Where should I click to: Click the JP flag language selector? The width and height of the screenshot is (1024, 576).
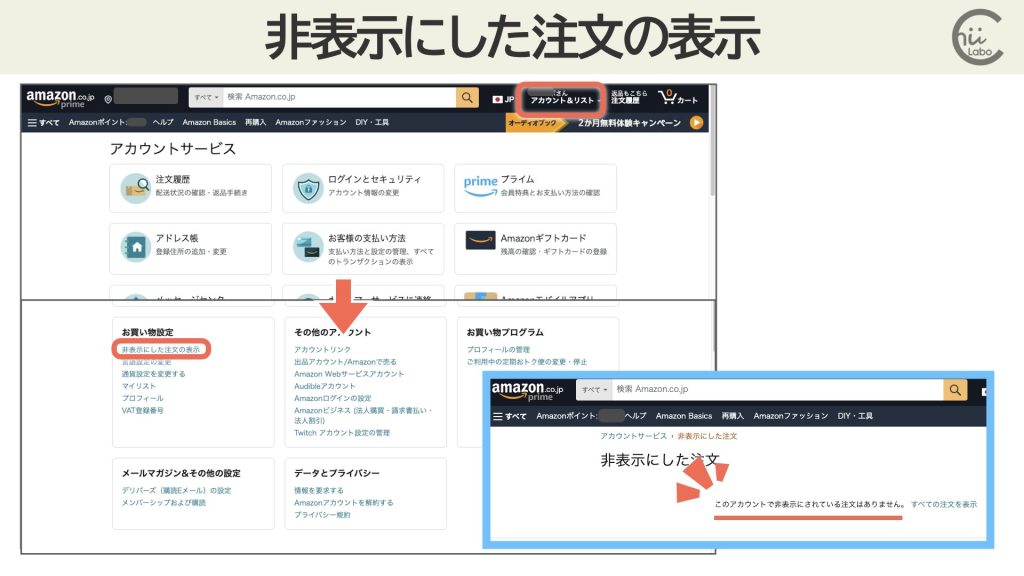(503, 99)
